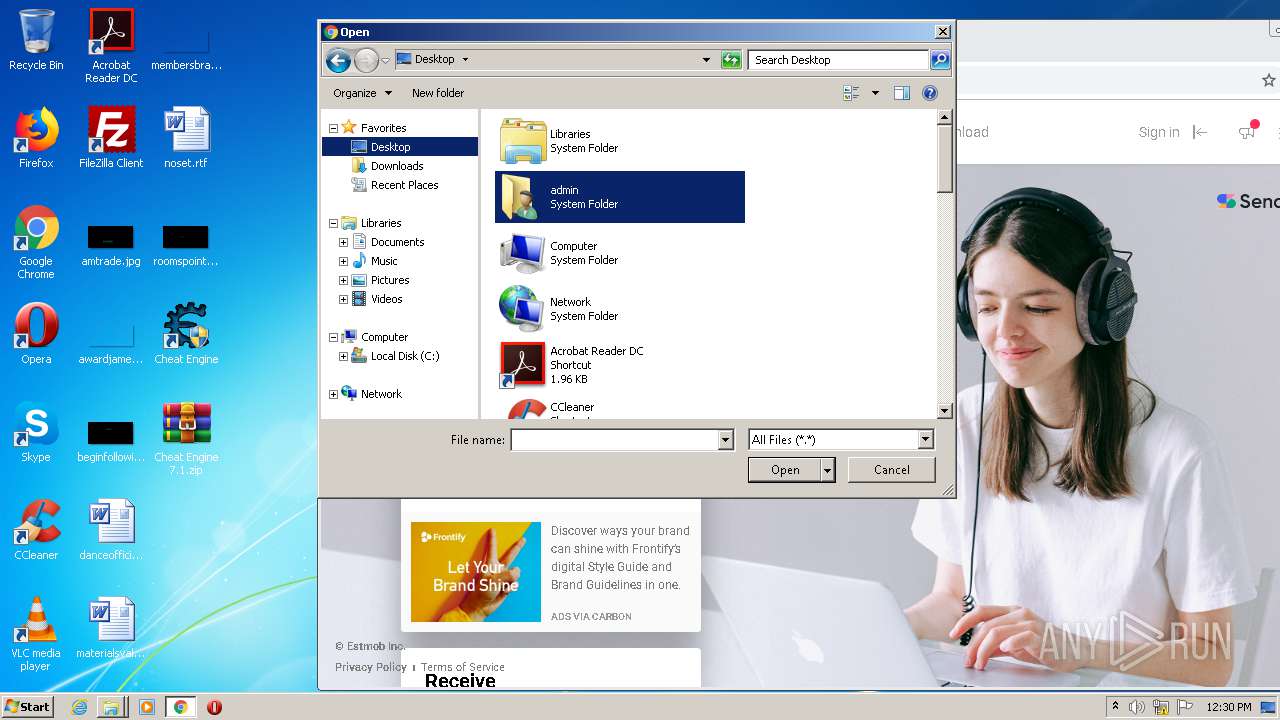Open FileZilla Client desktop shortcut

(111, 138)
